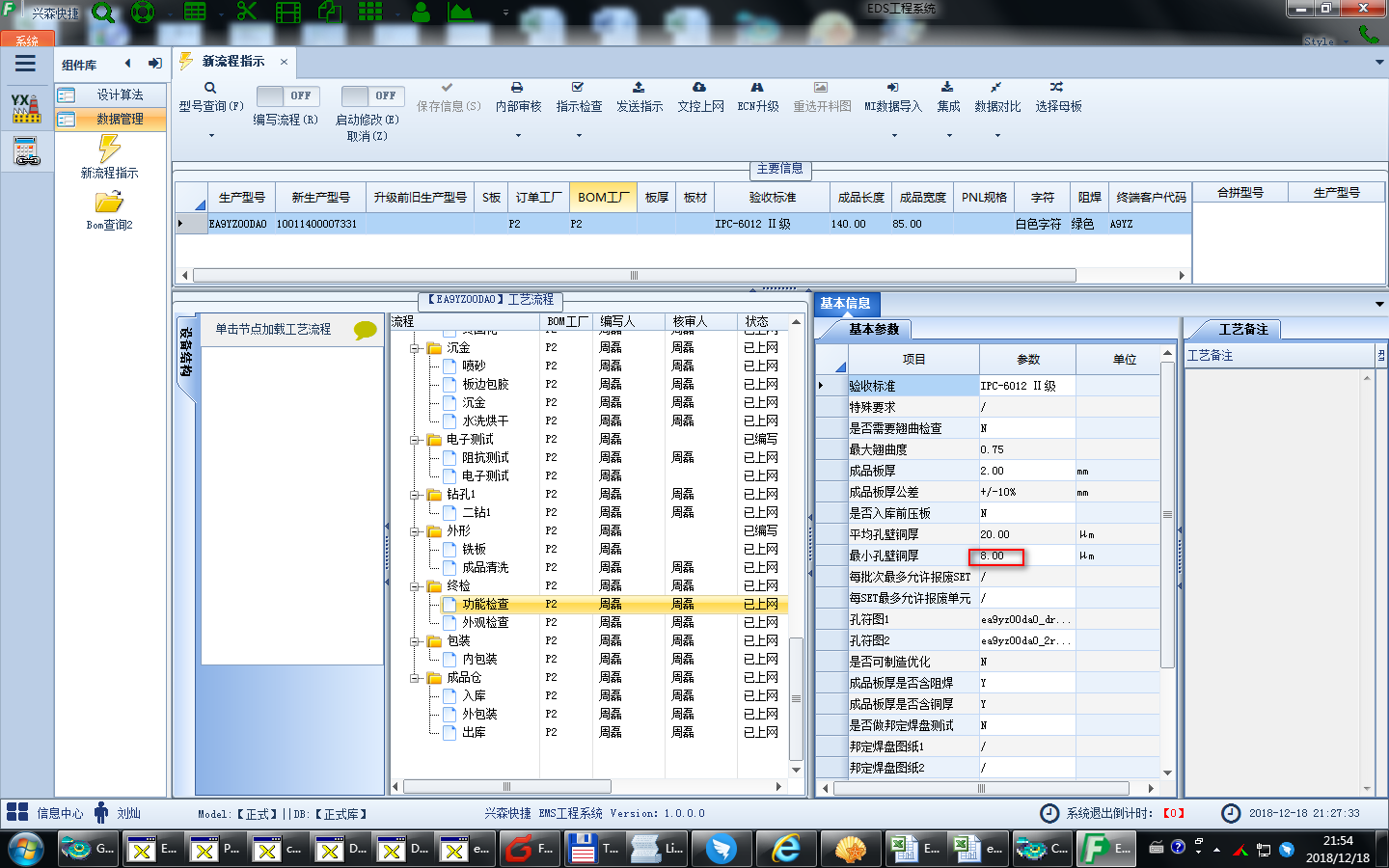This screenshot has width=1389, height=868.
Task: Click 成品长度 column header
Action: [x=860, y=197]
